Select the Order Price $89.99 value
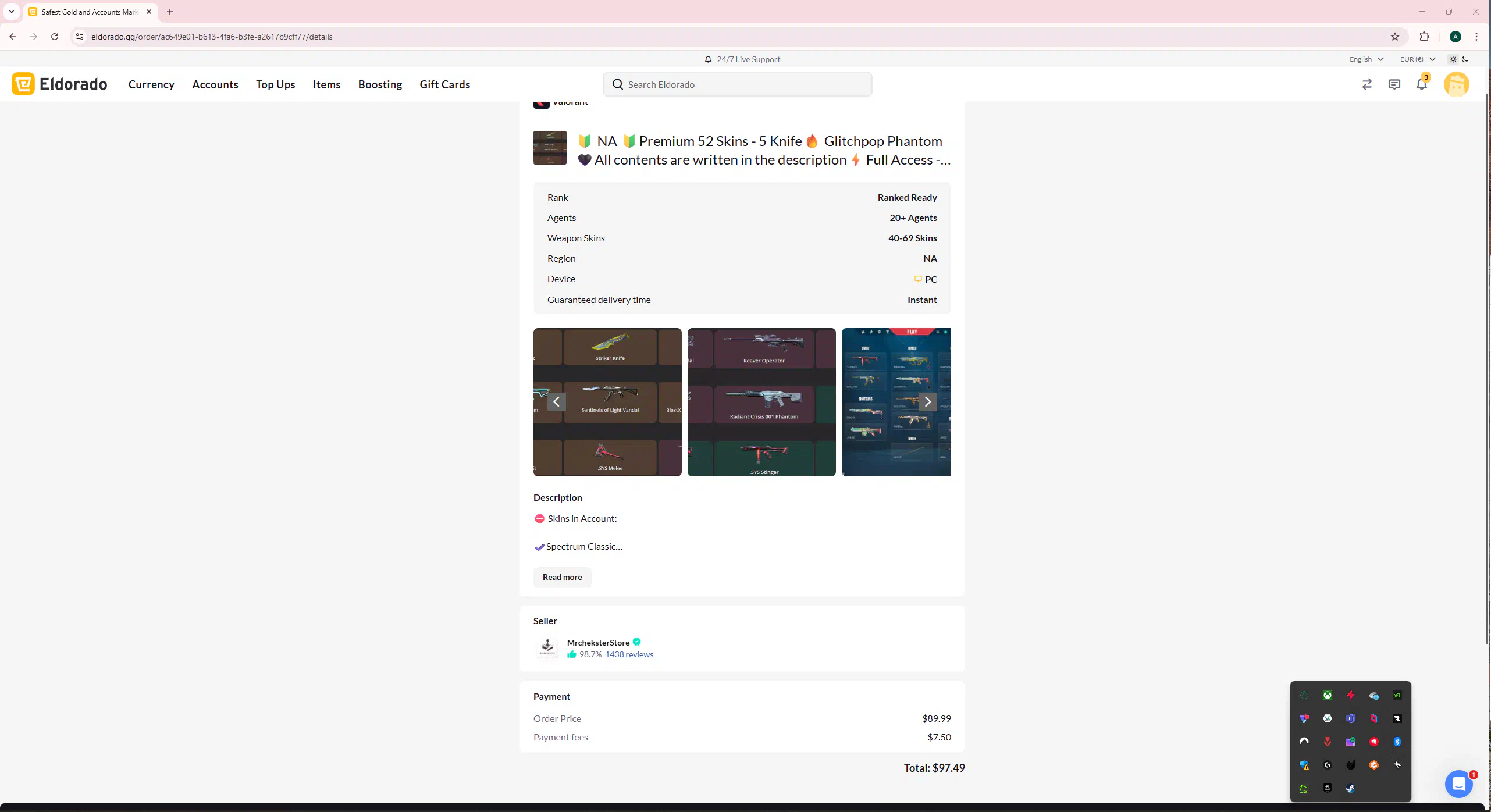The height and width of the screenshot is (812, 1491). 936,718
